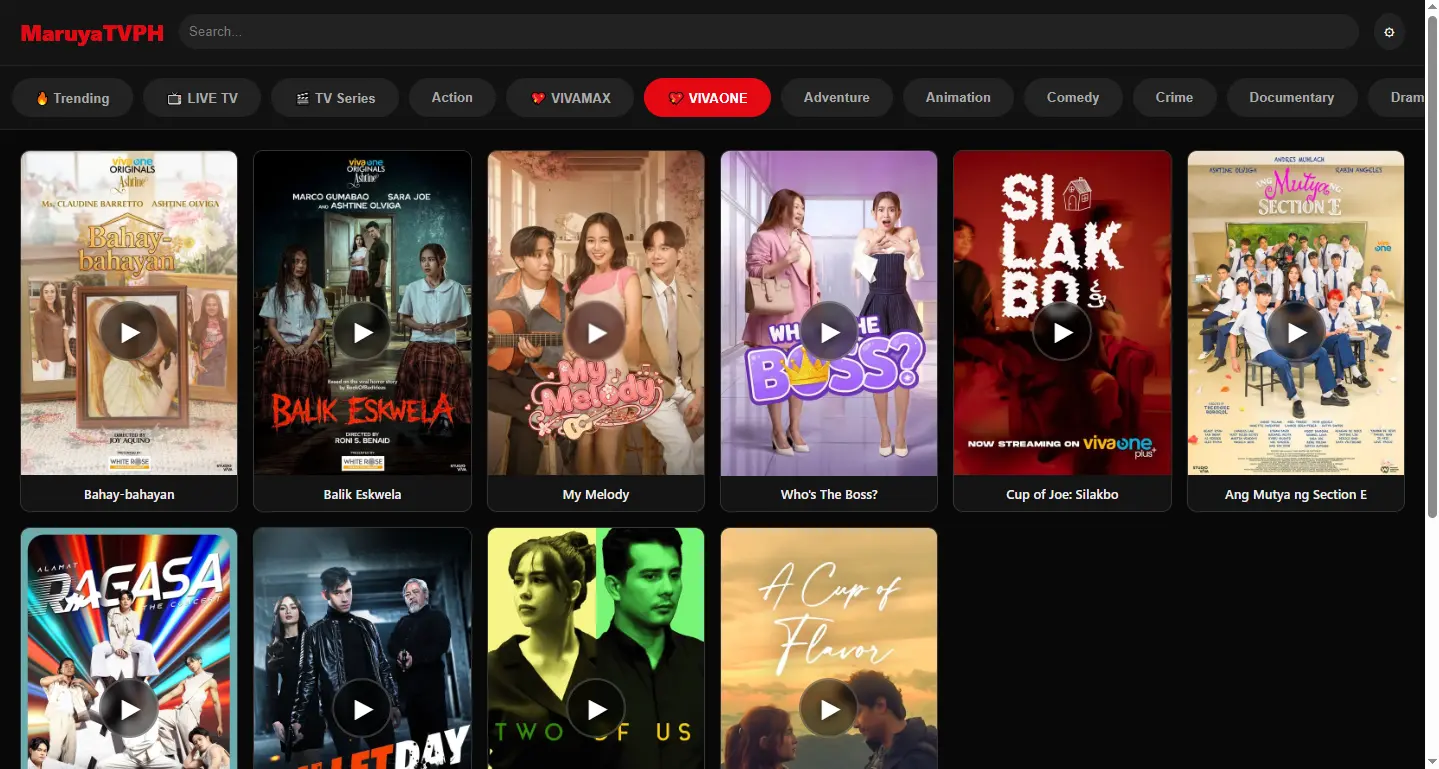Open the LIVE TV category
The height and width of the screenshot is (769, 1439).
(x=202, y=98)
